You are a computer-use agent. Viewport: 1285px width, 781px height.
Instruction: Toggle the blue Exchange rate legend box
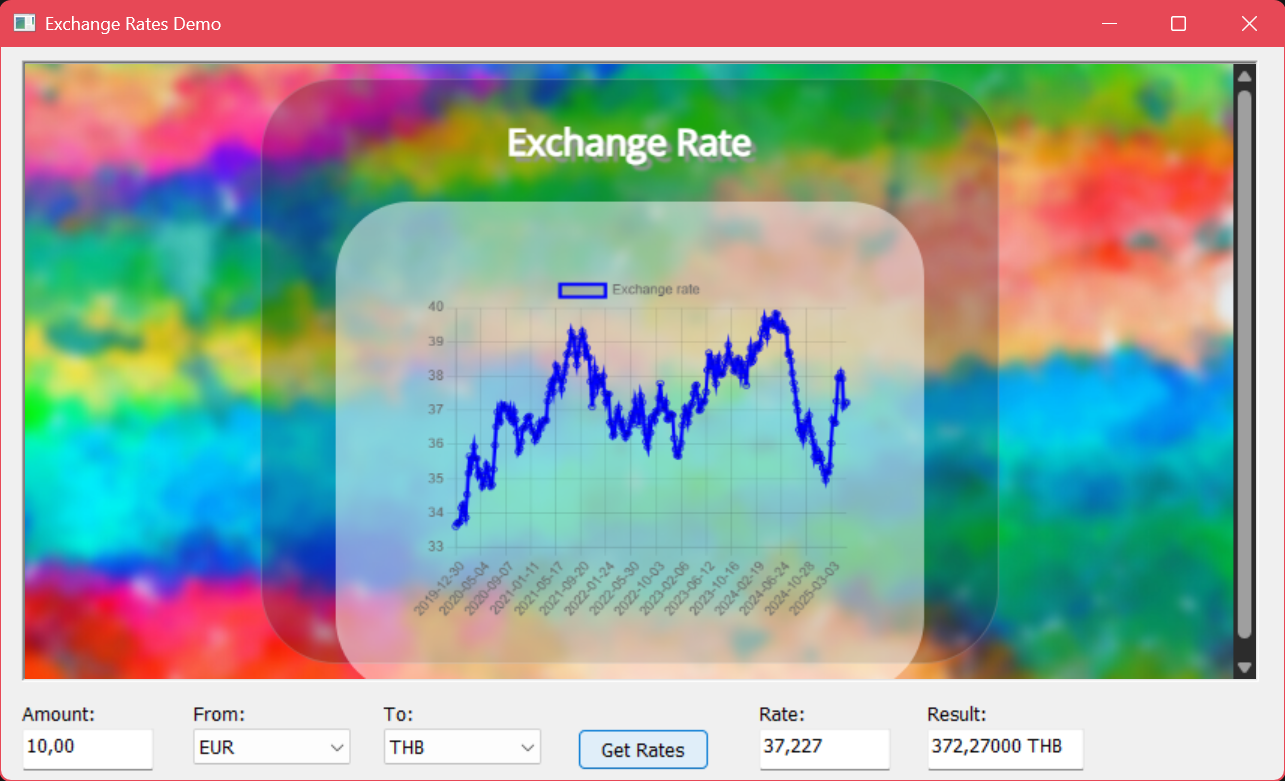point(582,290)
